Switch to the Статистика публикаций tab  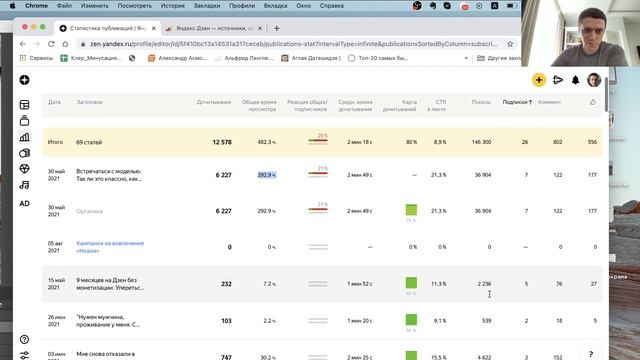point(107,28)
